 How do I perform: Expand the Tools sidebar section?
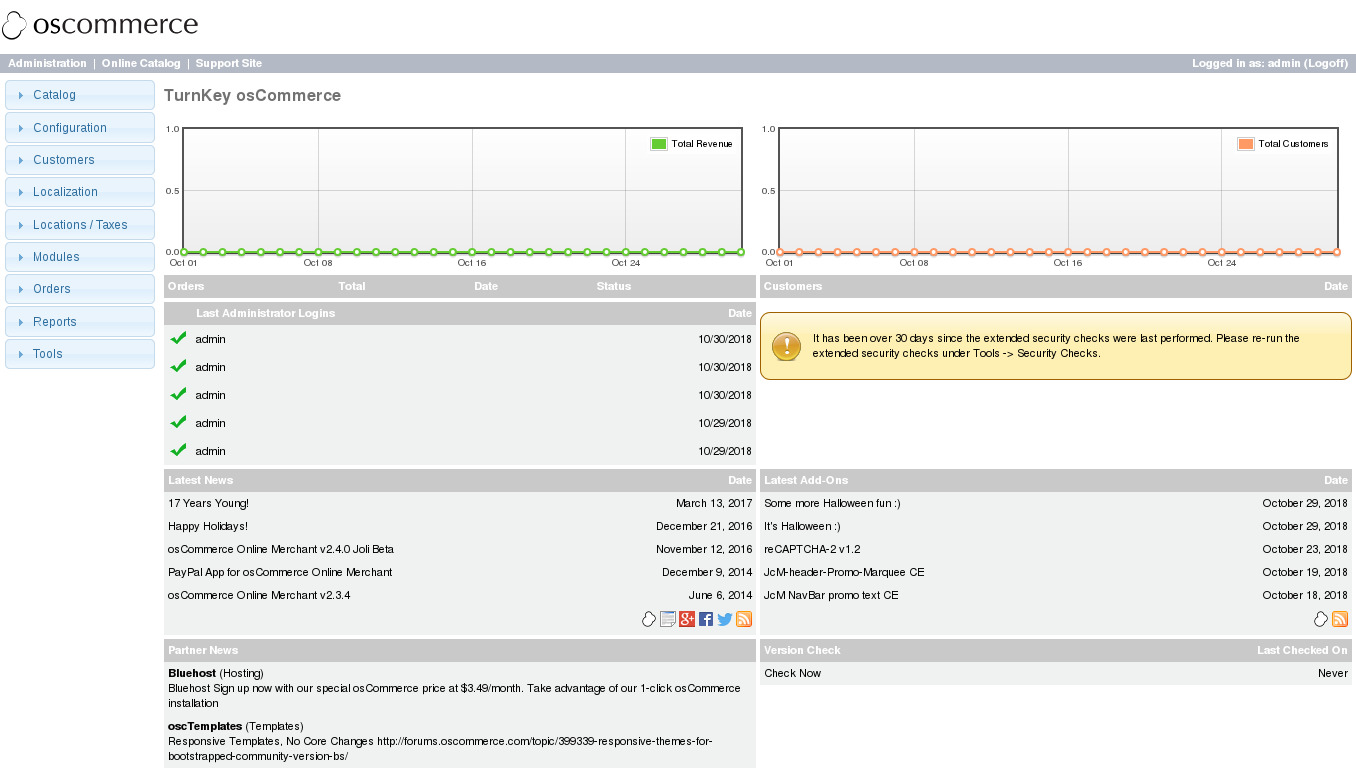tap(47, 354)
